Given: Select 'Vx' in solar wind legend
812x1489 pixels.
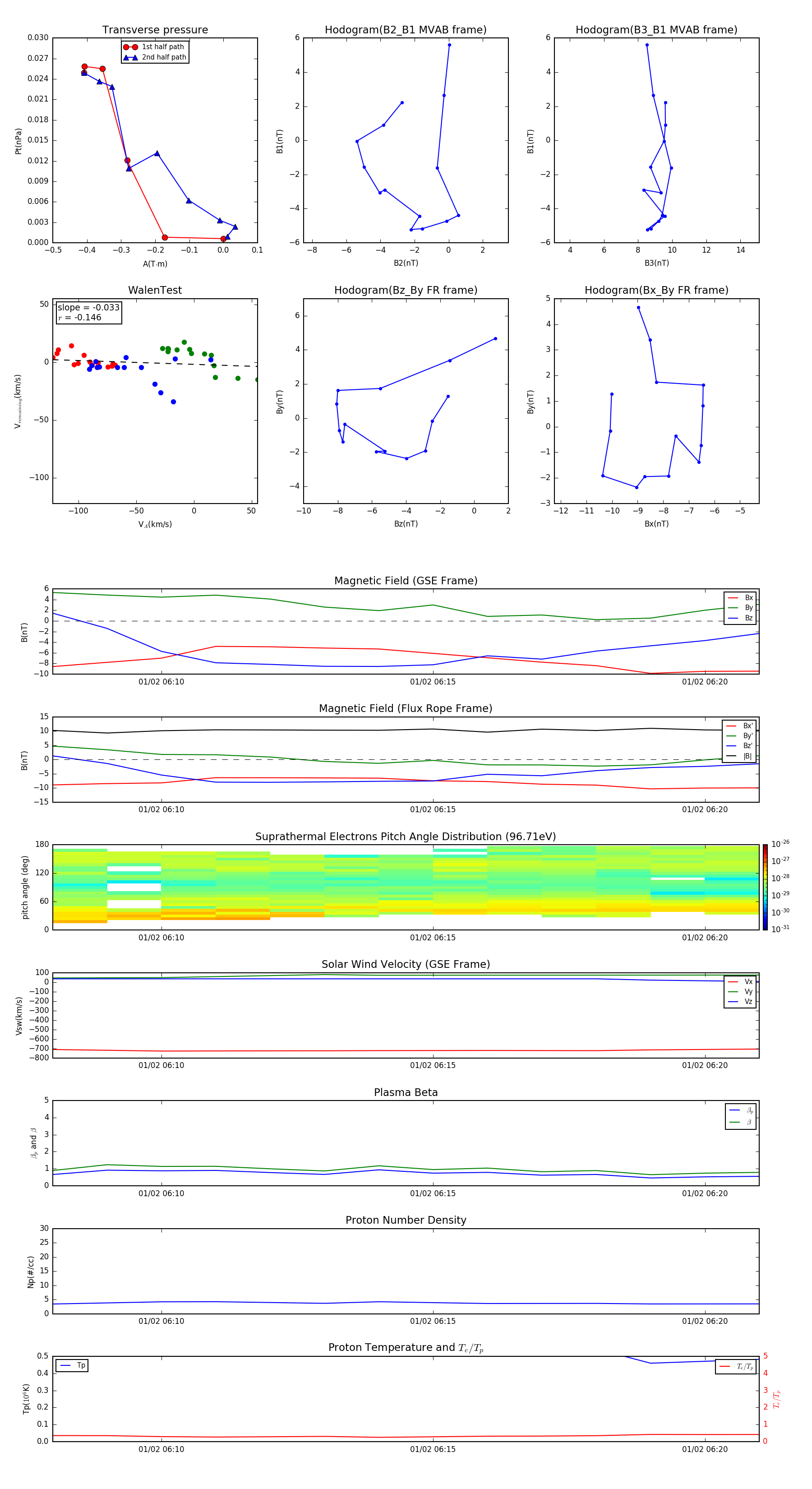Looking at the screenshot, I should tap(740, 981).
